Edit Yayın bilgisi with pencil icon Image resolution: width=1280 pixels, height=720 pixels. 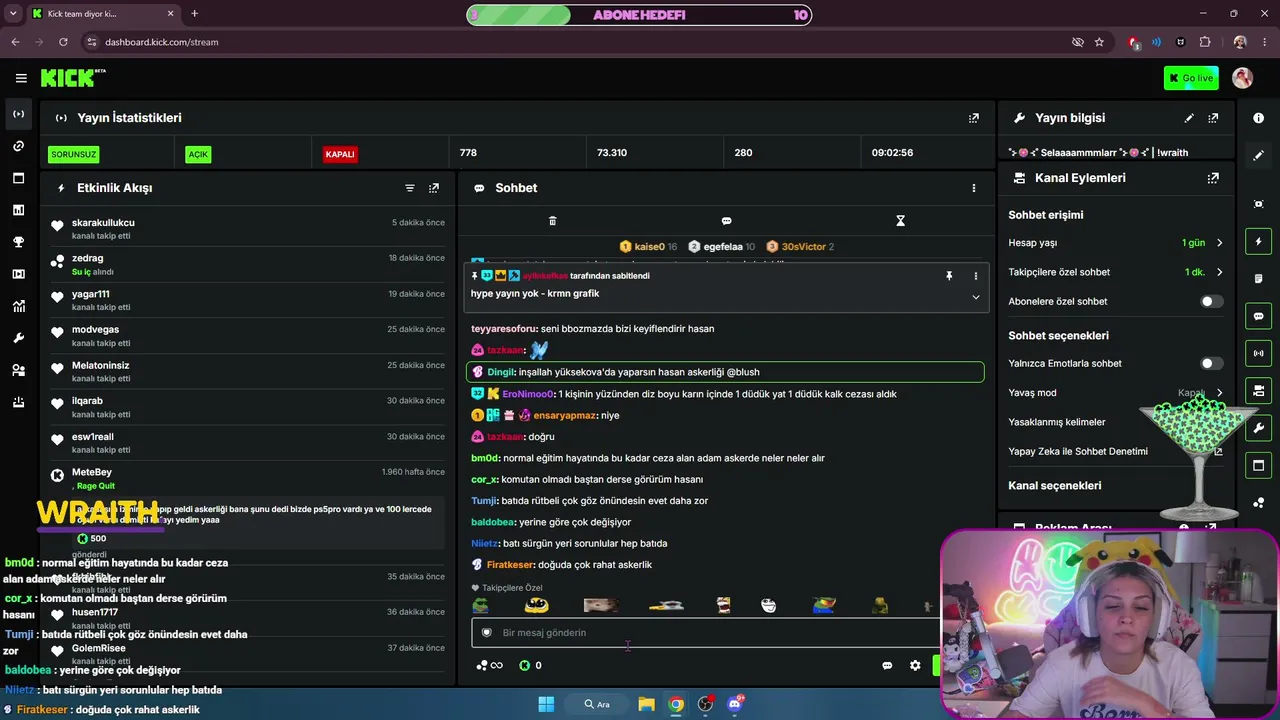[1189, 118]
